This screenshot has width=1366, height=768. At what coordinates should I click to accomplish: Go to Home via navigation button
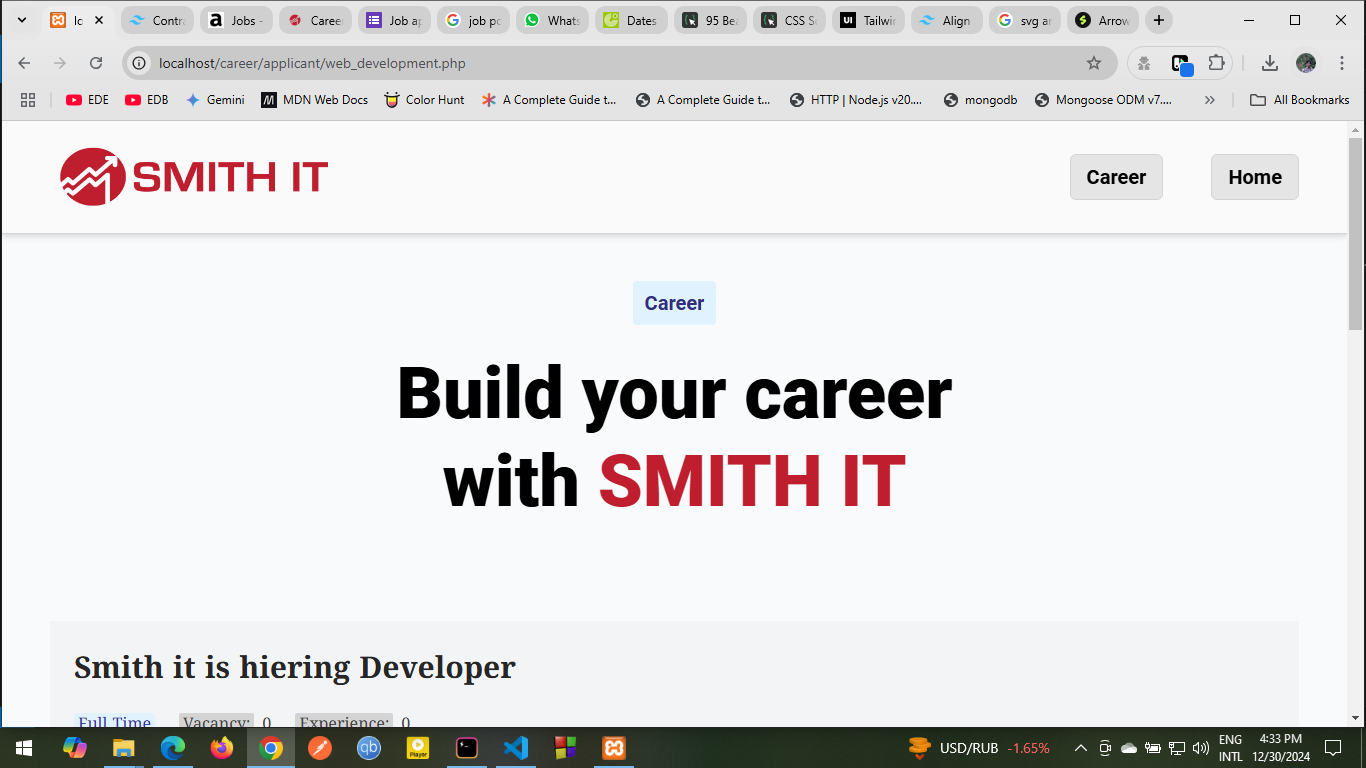point(1254,177)
